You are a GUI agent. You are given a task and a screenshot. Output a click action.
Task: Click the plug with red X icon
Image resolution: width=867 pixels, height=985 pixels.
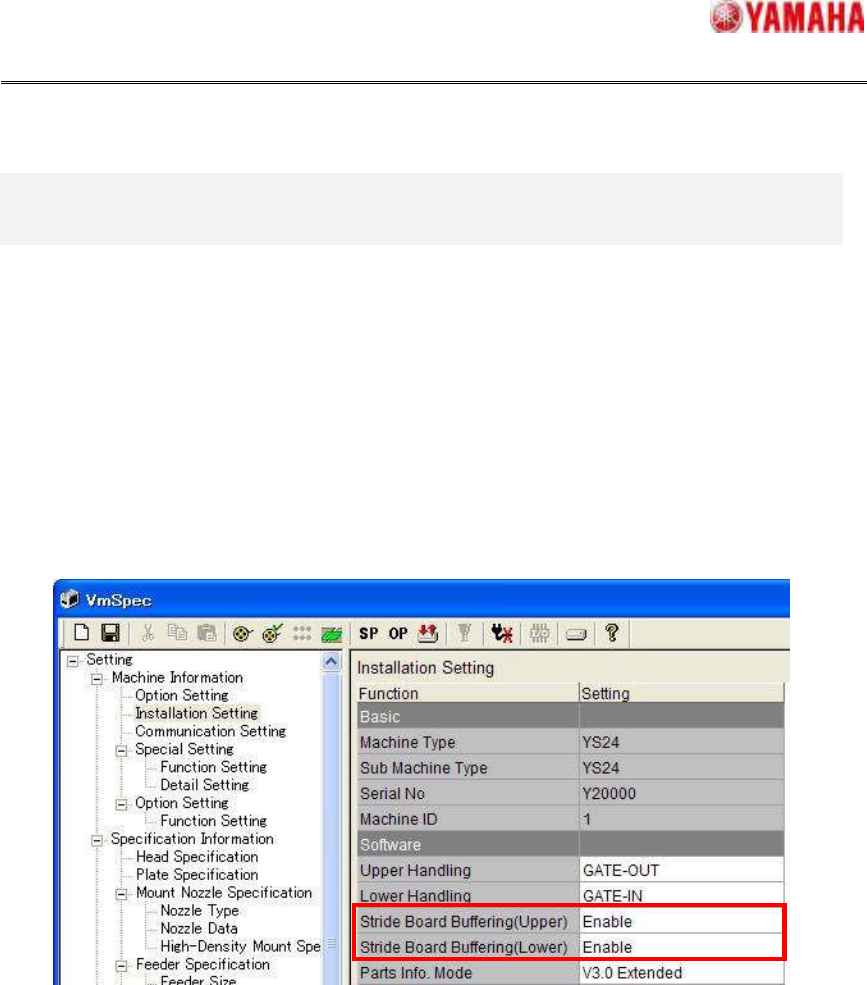tap(502, 633)
